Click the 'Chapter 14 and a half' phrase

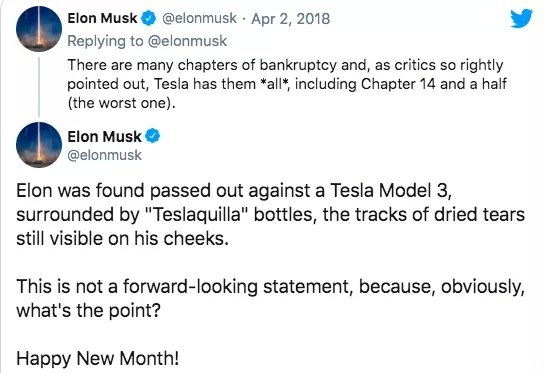point(433,84)
